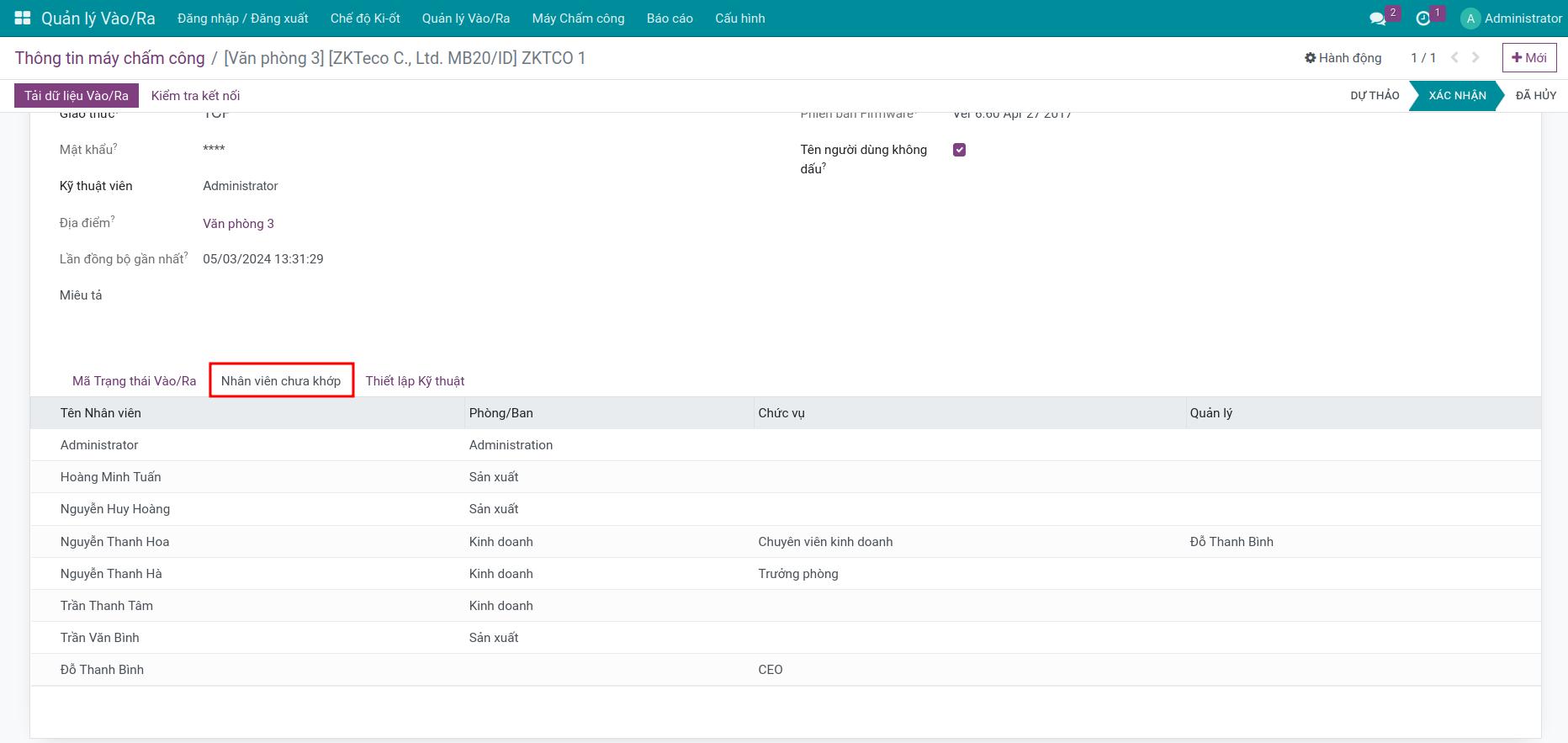Open 'Máy Chấm công' menu
The image size is (1568, 743).
(x=578, y=19)
